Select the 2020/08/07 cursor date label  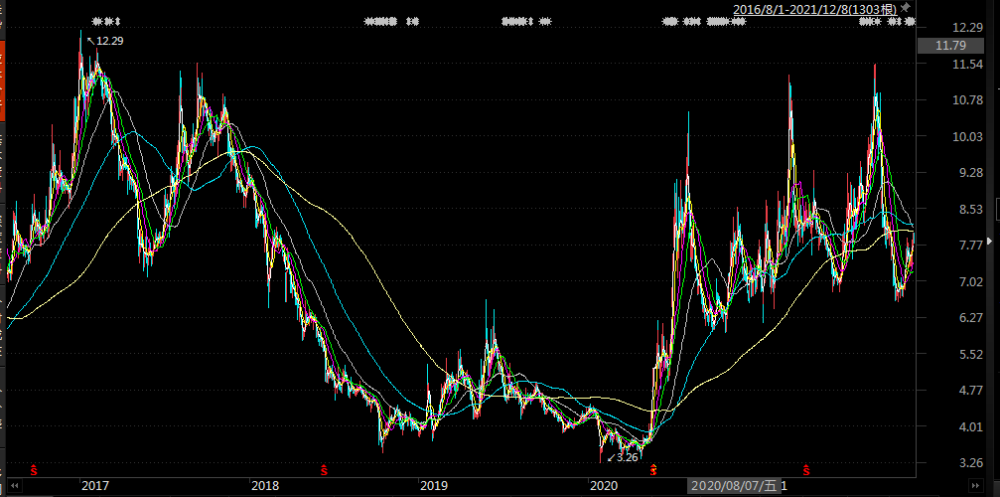(x=733, y=486)
